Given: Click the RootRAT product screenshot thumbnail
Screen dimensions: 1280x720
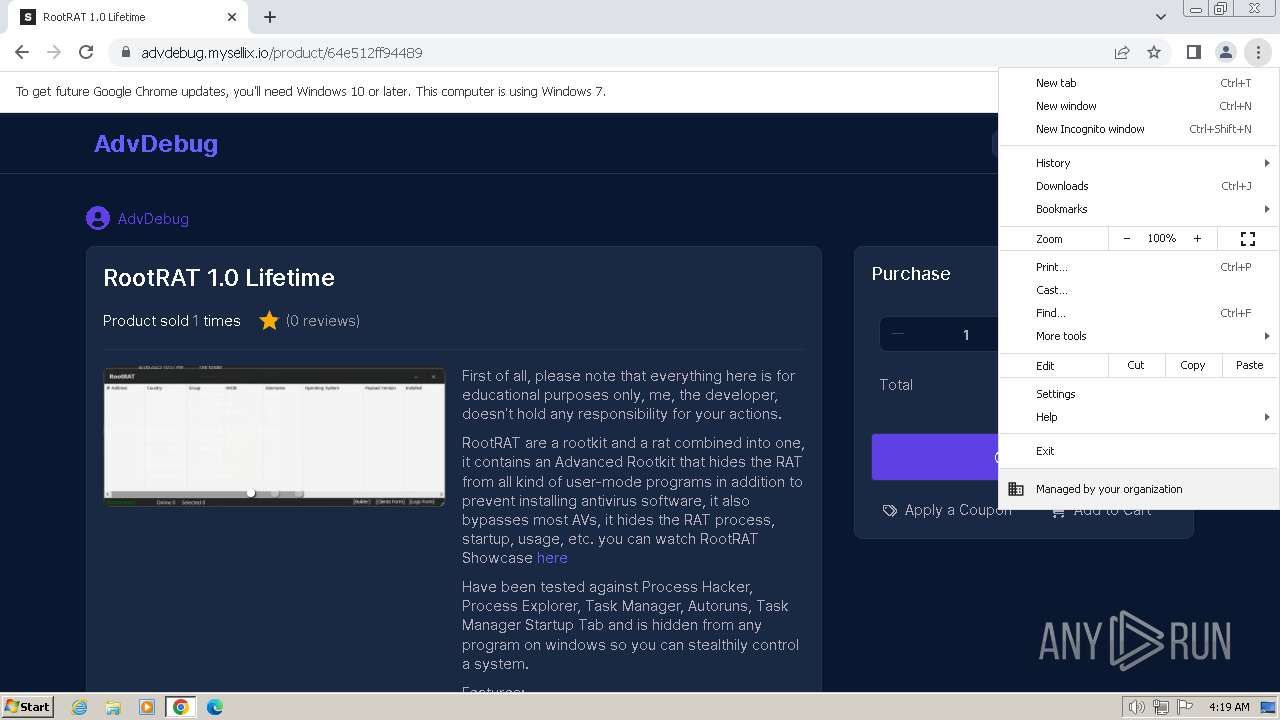Looking at the screenshot, I should (x=274, y=437).
